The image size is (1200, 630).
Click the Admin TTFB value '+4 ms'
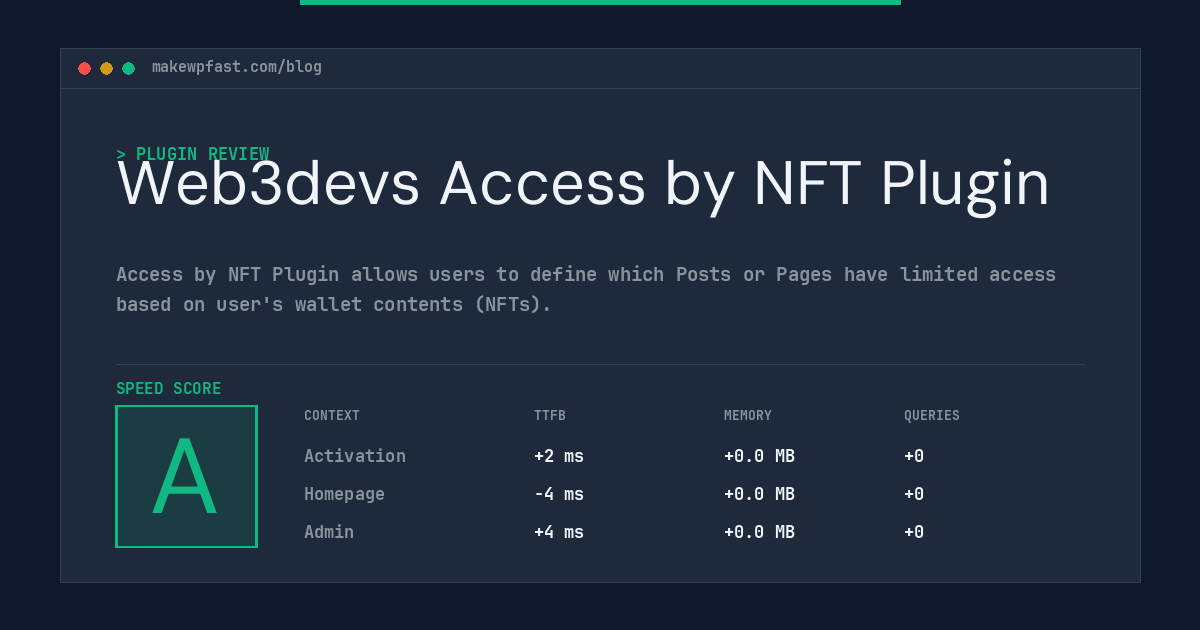pos(559,532)
